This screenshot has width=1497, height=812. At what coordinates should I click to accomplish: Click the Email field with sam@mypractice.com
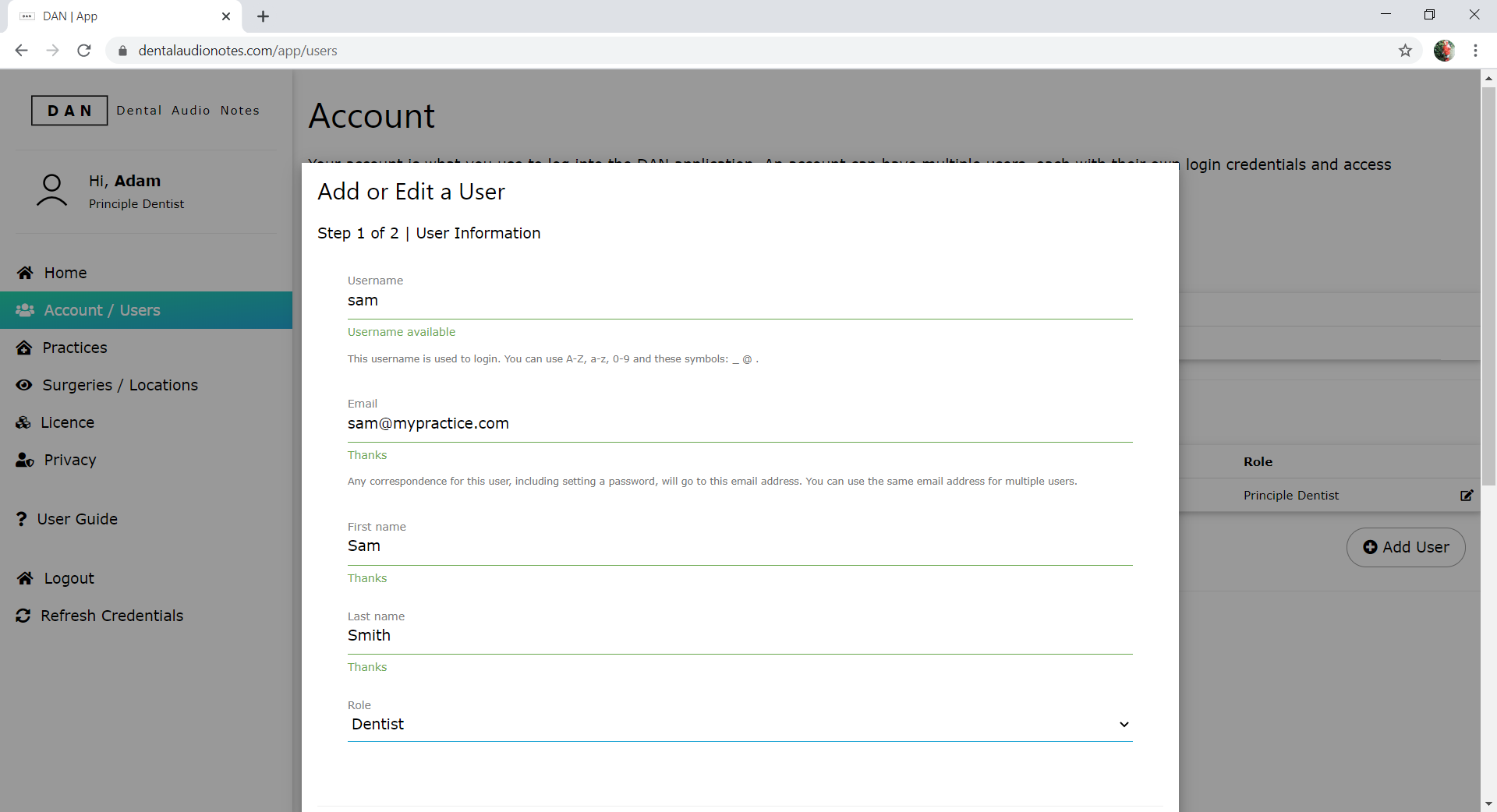739,424
